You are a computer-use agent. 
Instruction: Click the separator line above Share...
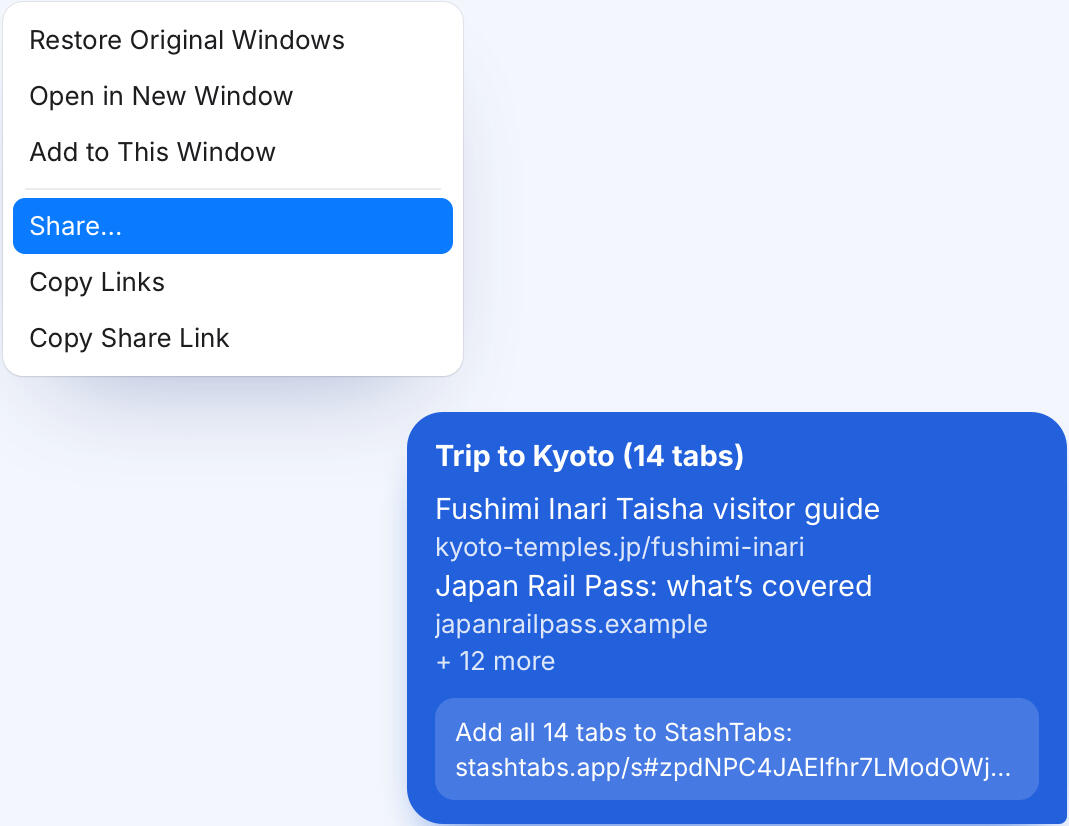(x=232, y=189)
